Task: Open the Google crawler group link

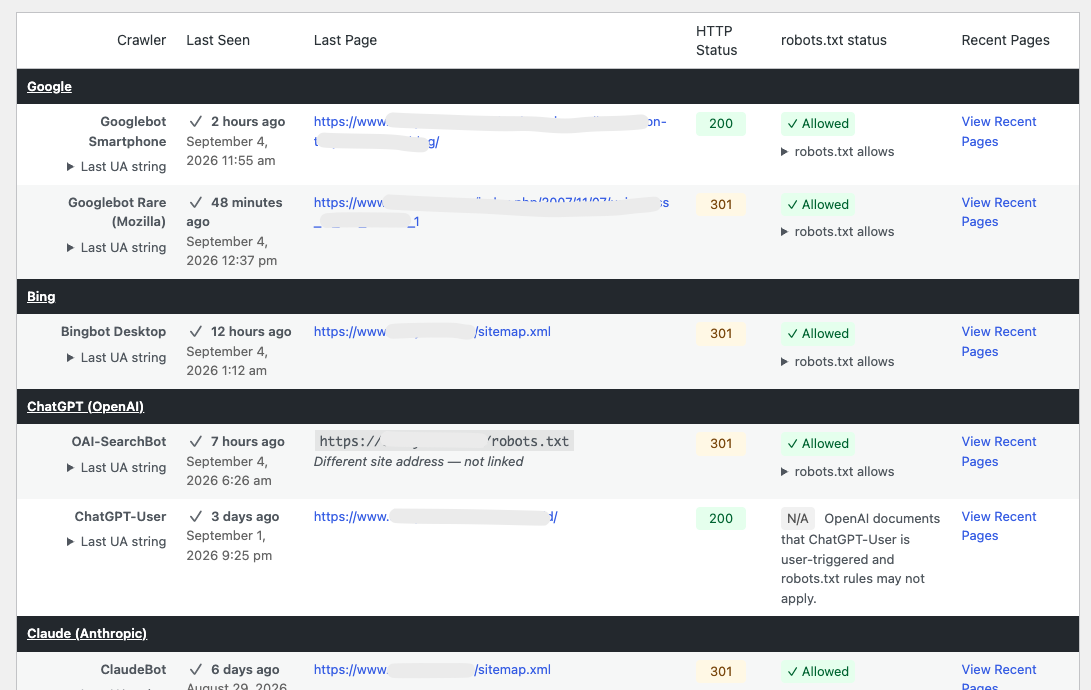Action: click(x=49, y=86)
